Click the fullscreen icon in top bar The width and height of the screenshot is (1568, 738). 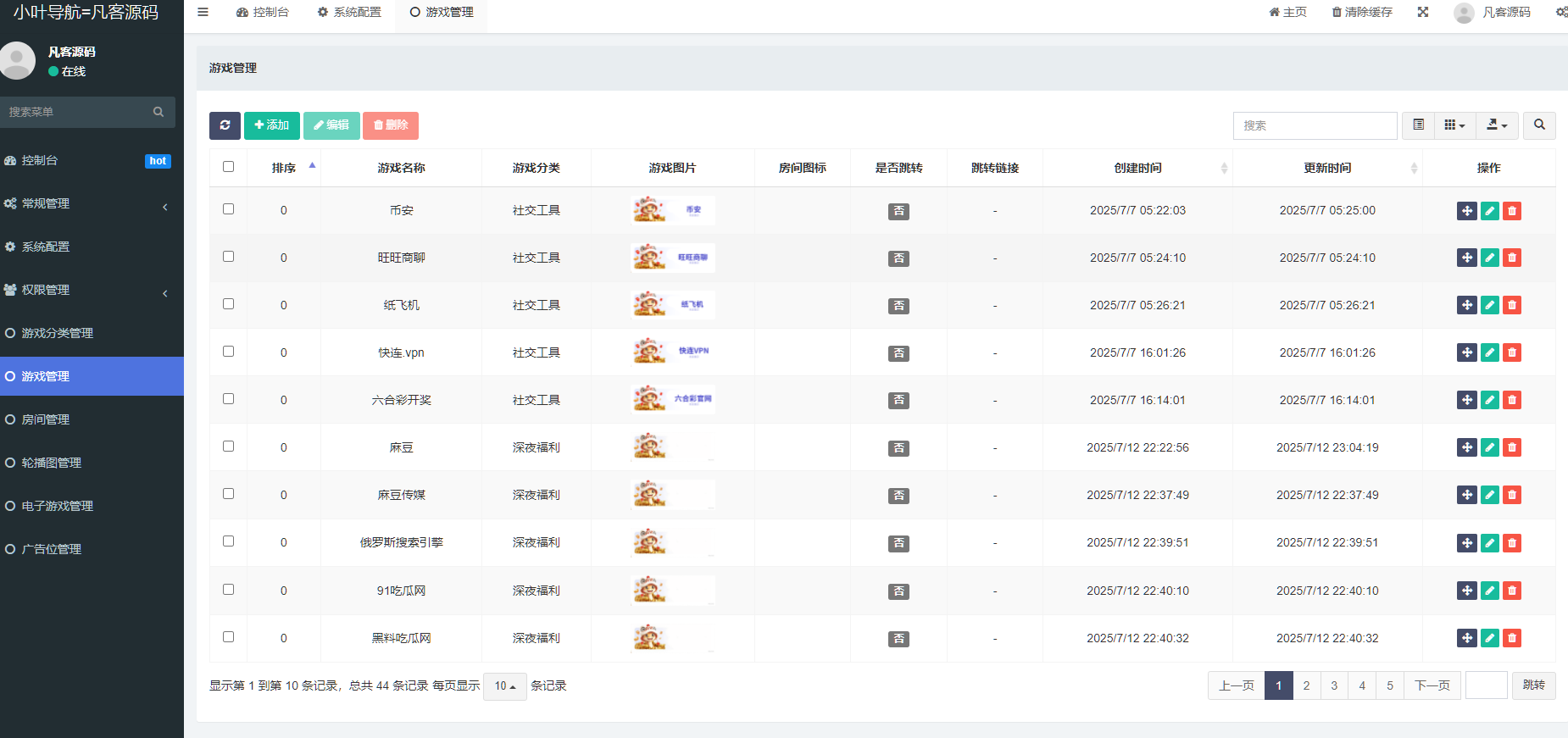(1423, 12)
